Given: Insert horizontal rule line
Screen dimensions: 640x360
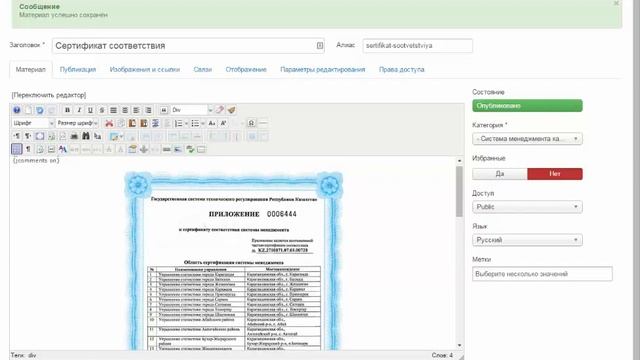Looking at the screenshot, I should click(263, 123).
